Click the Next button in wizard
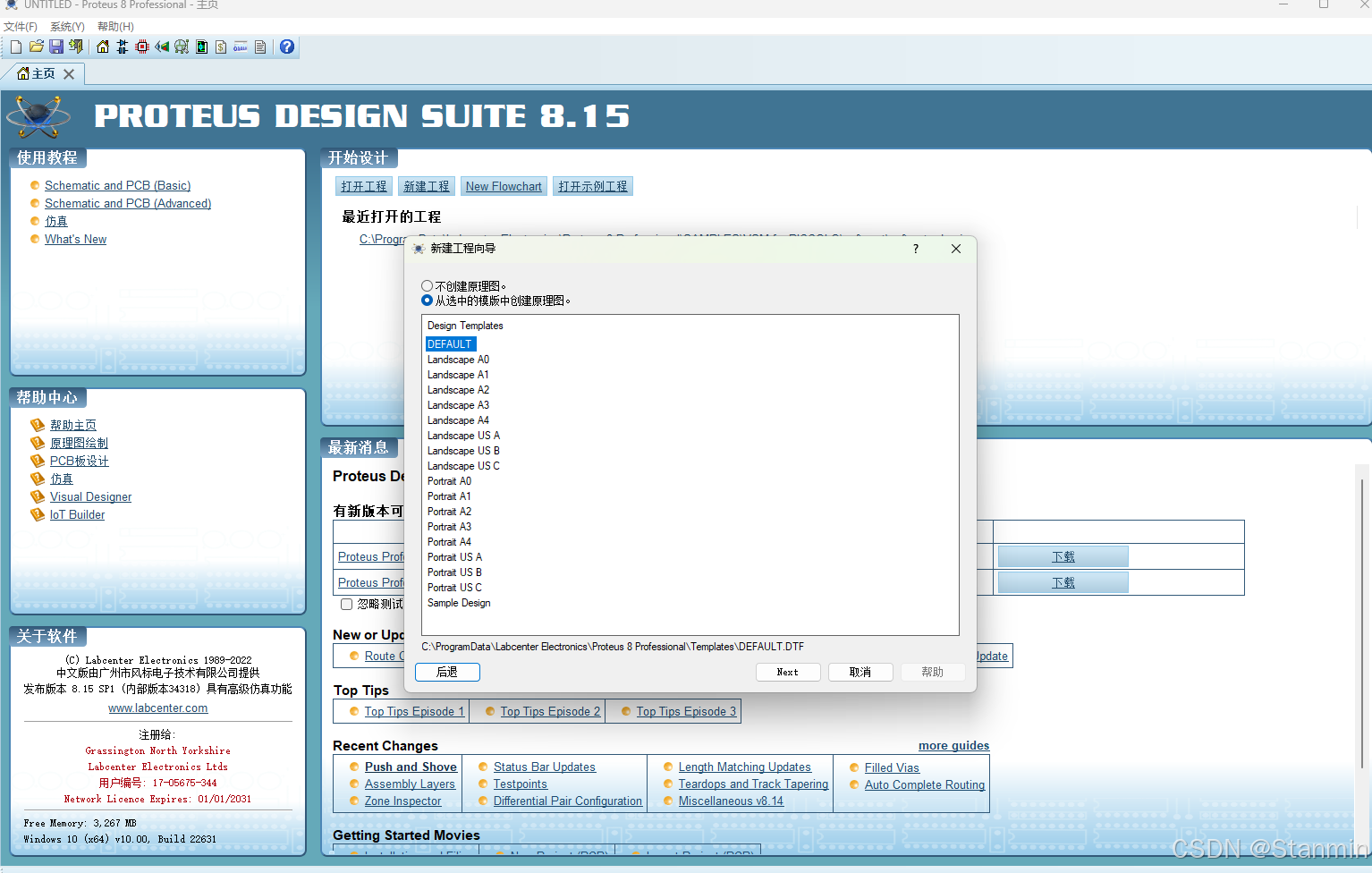 [788, 672]
